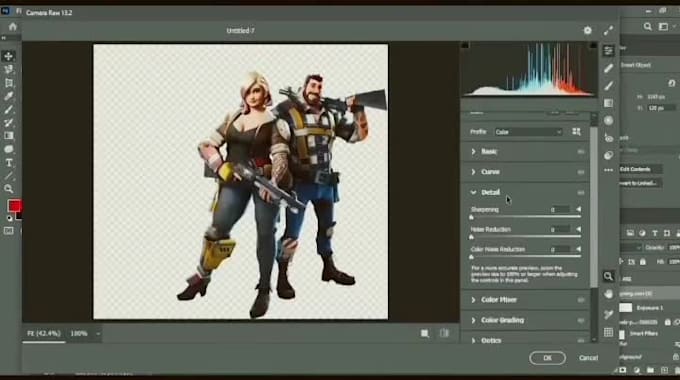Open Camera Raw more options (three dots)
The height and width of the screenshot is (380, 680).
(x=608, y=170)
